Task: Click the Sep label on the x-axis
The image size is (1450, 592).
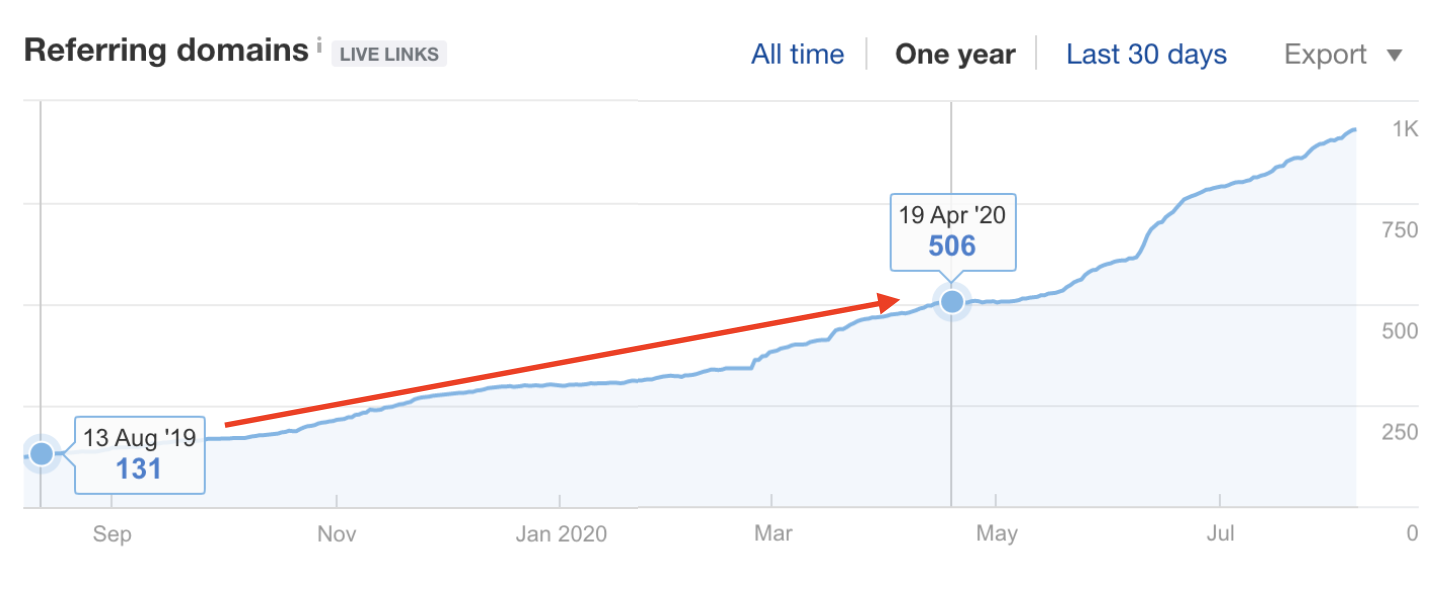Action: point(112,534)
